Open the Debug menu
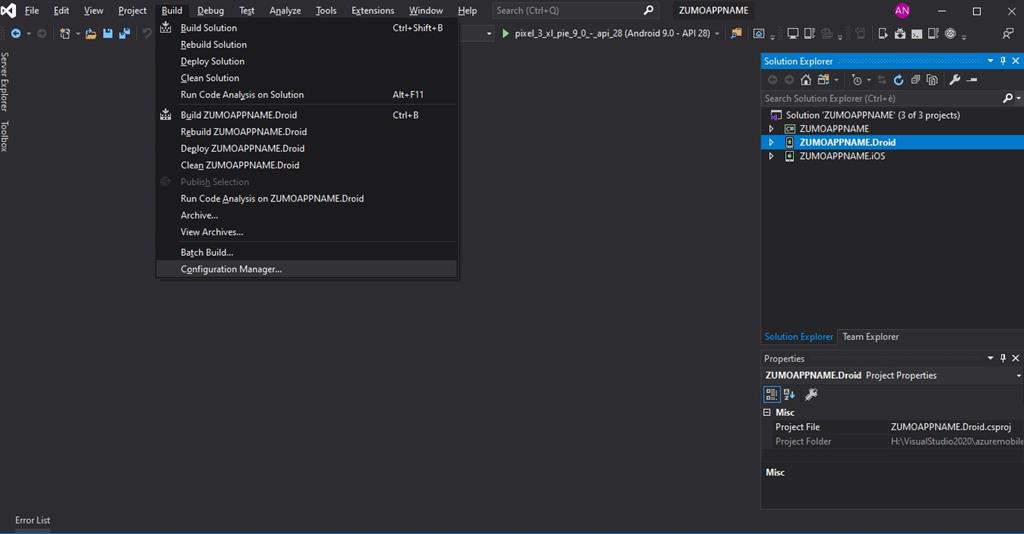The height and width of the screenshot is (534, 1024). click(x=210, y=10)
